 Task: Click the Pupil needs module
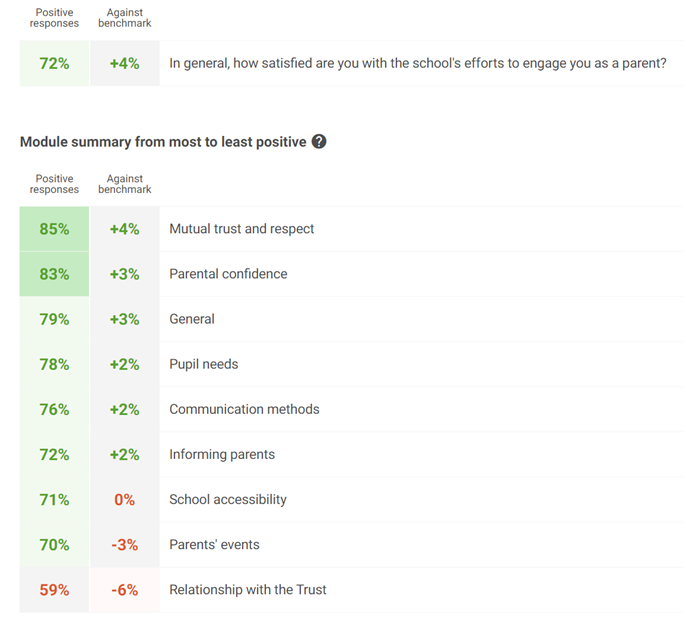204,364
